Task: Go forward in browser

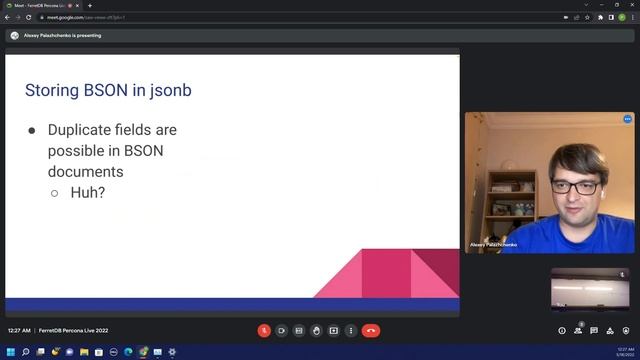Action: pos(18,18)
